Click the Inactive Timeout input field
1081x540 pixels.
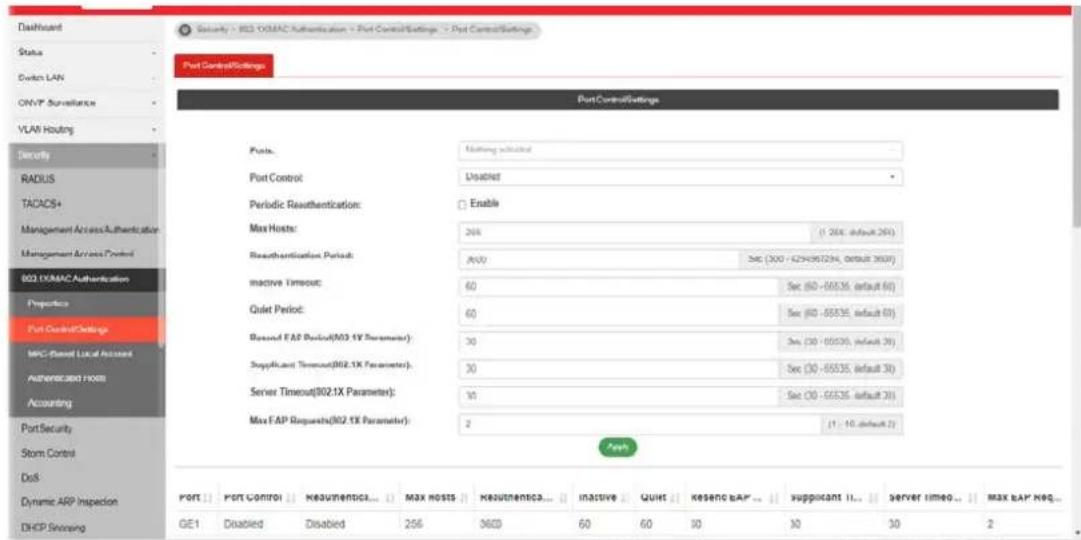pos(618,287)
